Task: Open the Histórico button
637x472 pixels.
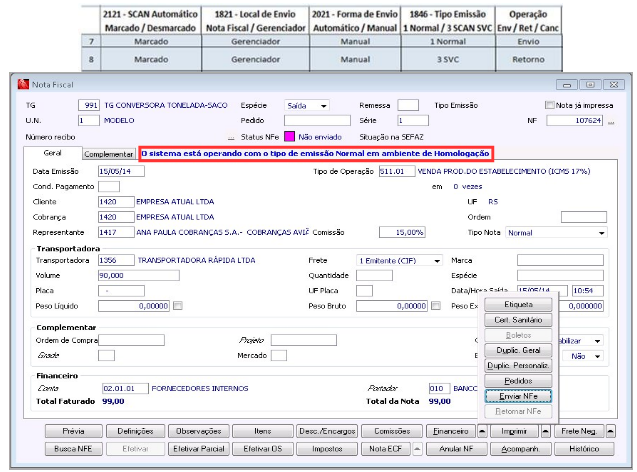Action: tap(584, 449)
